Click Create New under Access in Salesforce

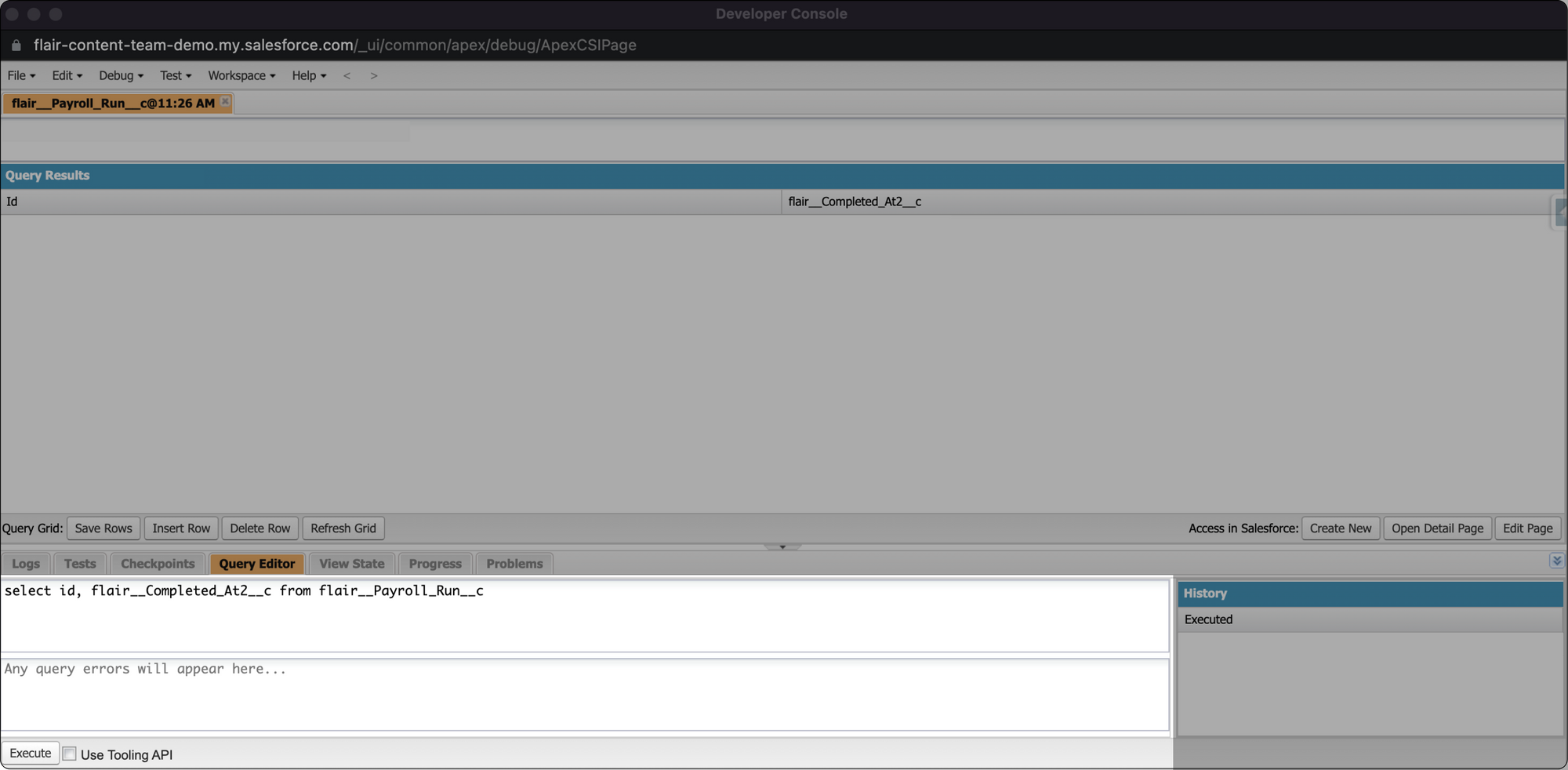1341,528
